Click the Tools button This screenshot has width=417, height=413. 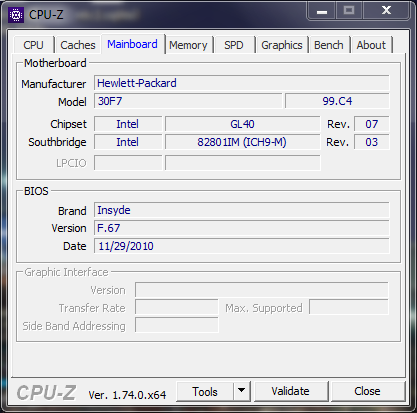click(205, 392)
